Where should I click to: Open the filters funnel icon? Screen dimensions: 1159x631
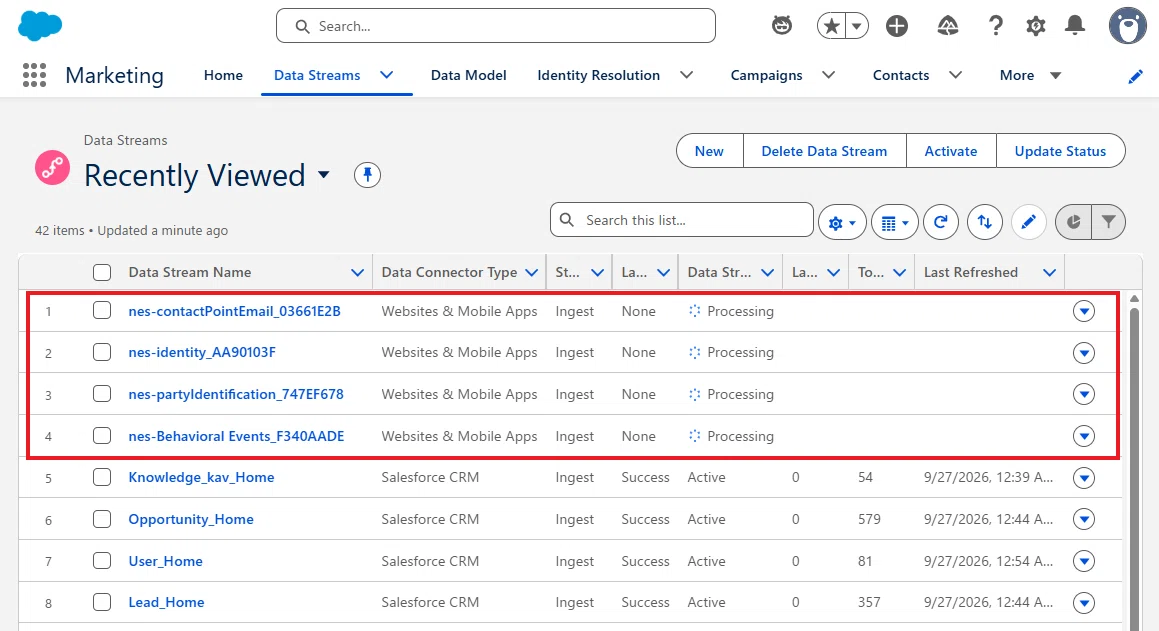(1109, 222)
